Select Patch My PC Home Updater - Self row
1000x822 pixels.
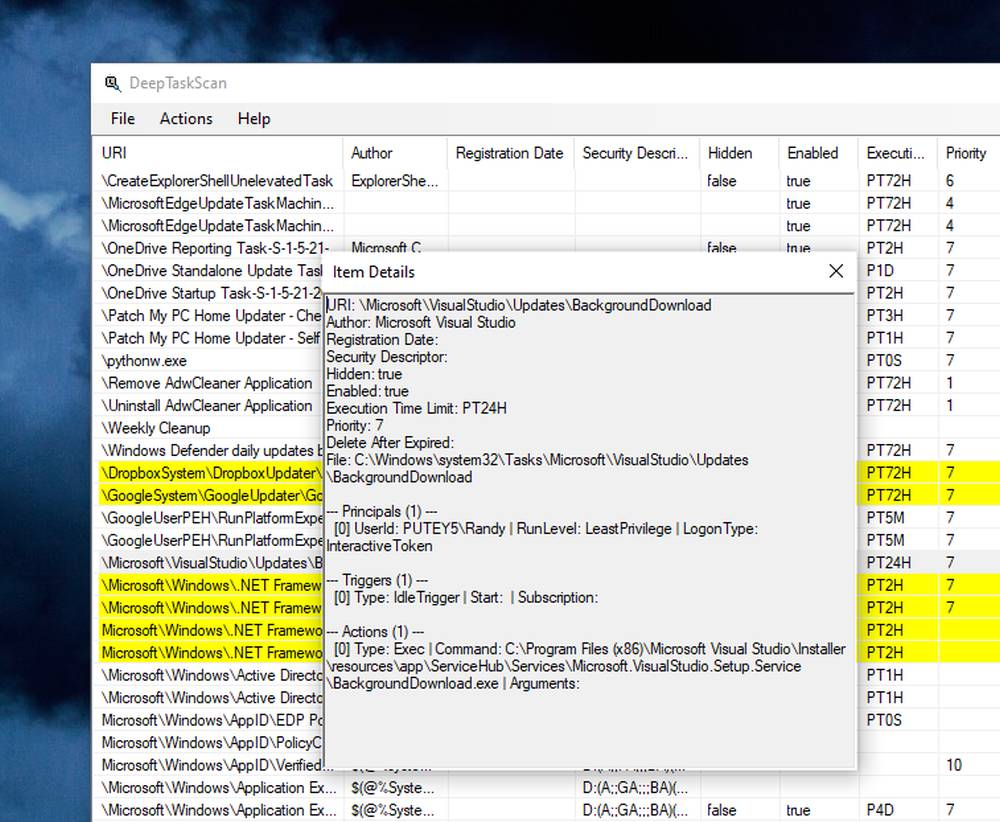(212, 338)
